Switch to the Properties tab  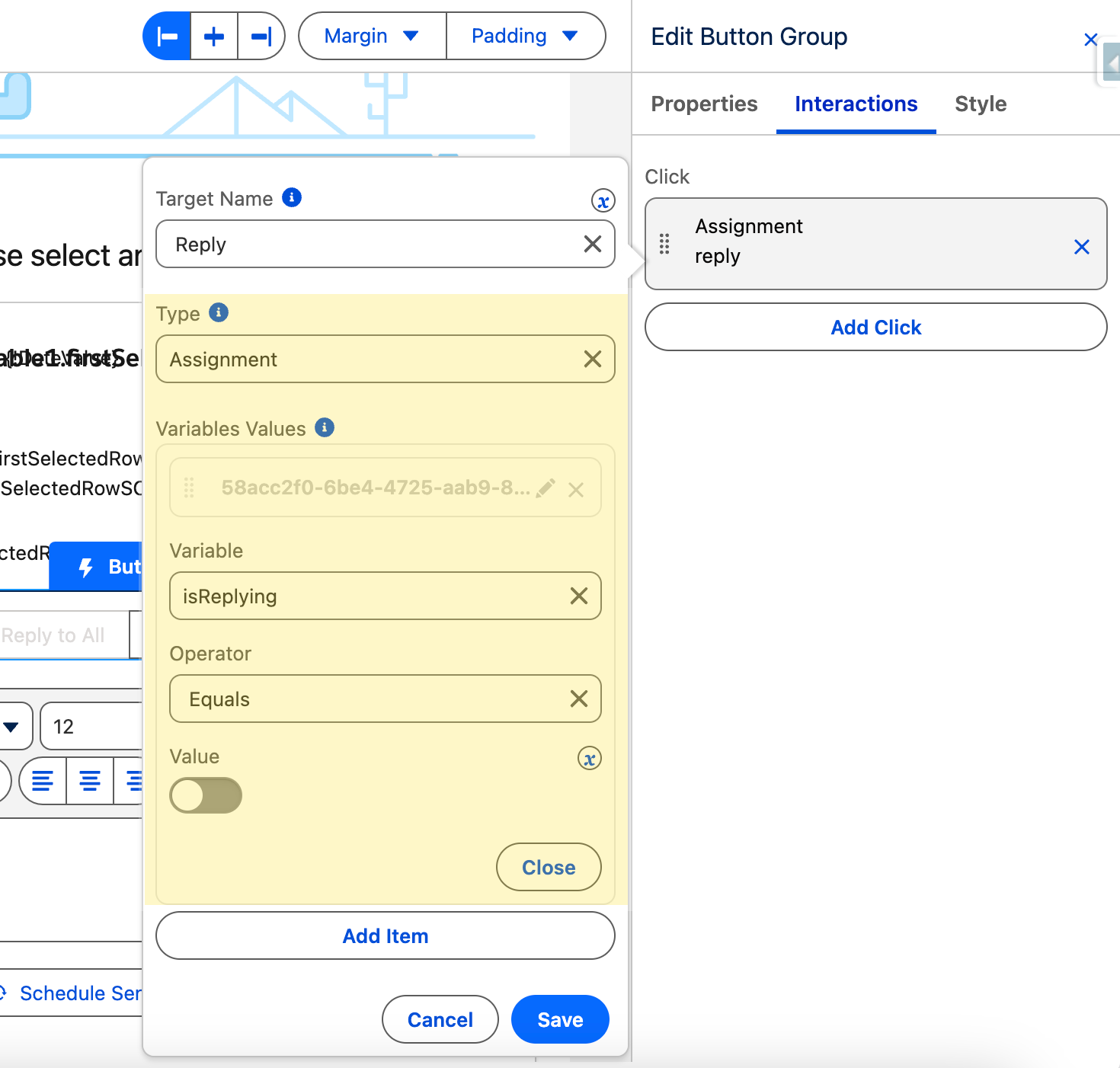[x=704, y=104]
